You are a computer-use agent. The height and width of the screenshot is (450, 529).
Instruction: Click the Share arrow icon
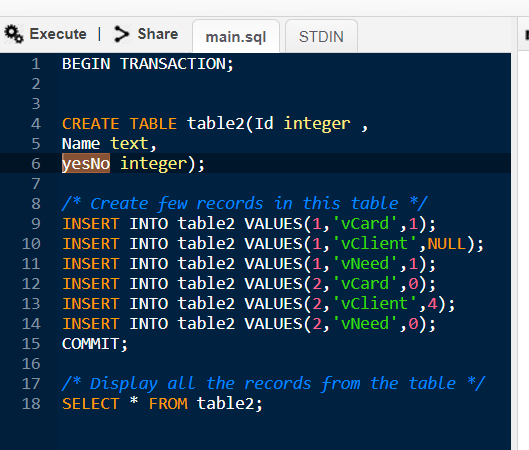coord(121,34)
